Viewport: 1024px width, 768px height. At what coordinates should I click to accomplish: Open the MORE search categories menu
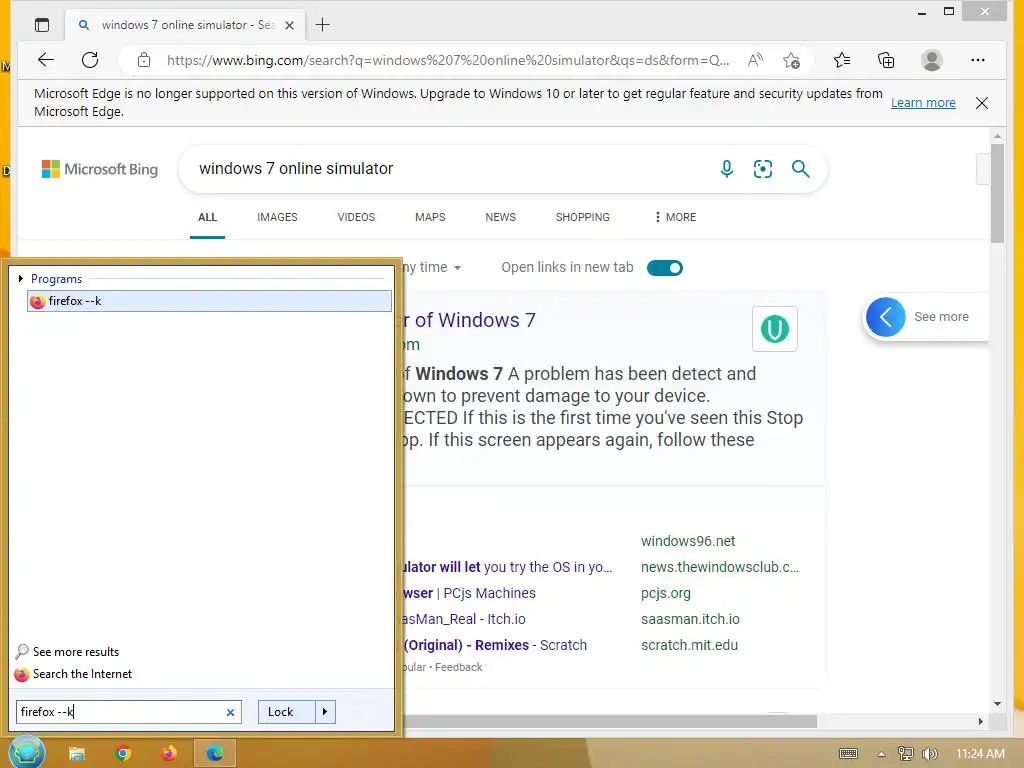(675, 217)
